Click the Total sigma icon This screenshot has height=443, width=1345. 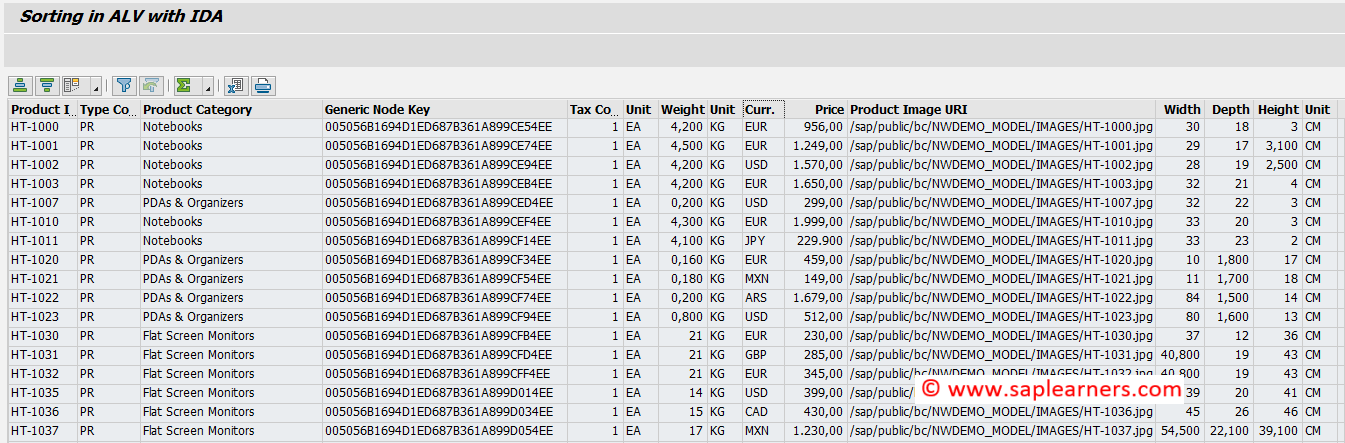(184, 85)
